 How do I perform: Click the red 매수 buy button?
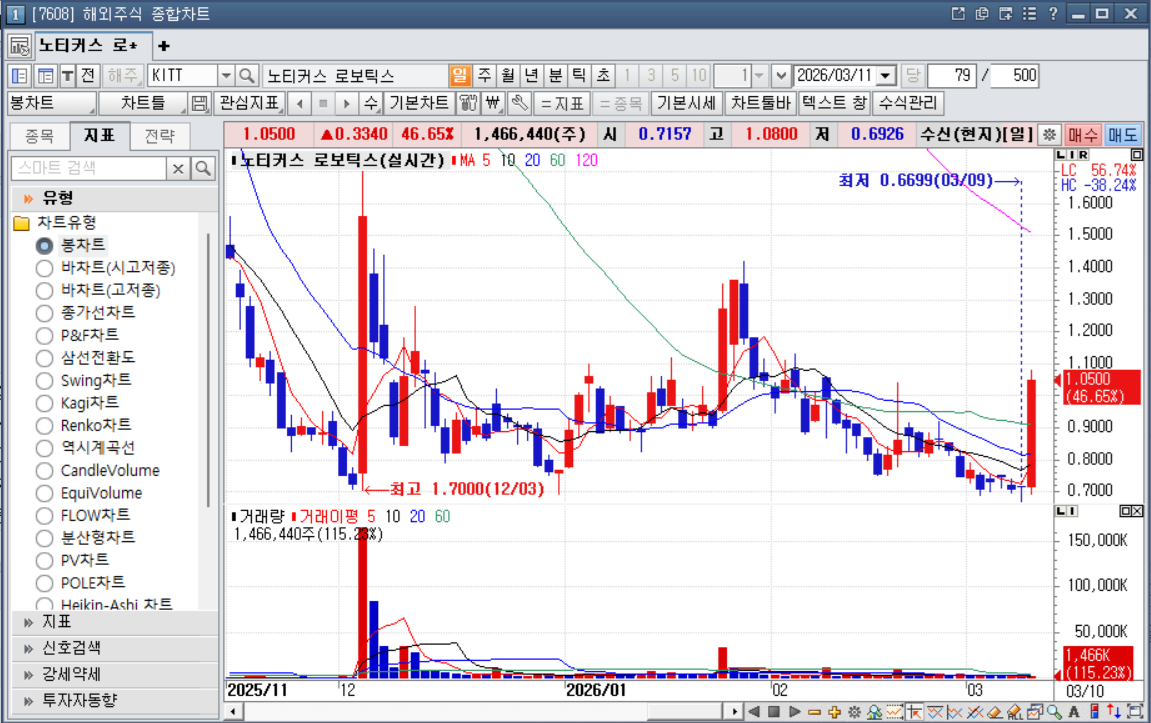[1082, 134]
